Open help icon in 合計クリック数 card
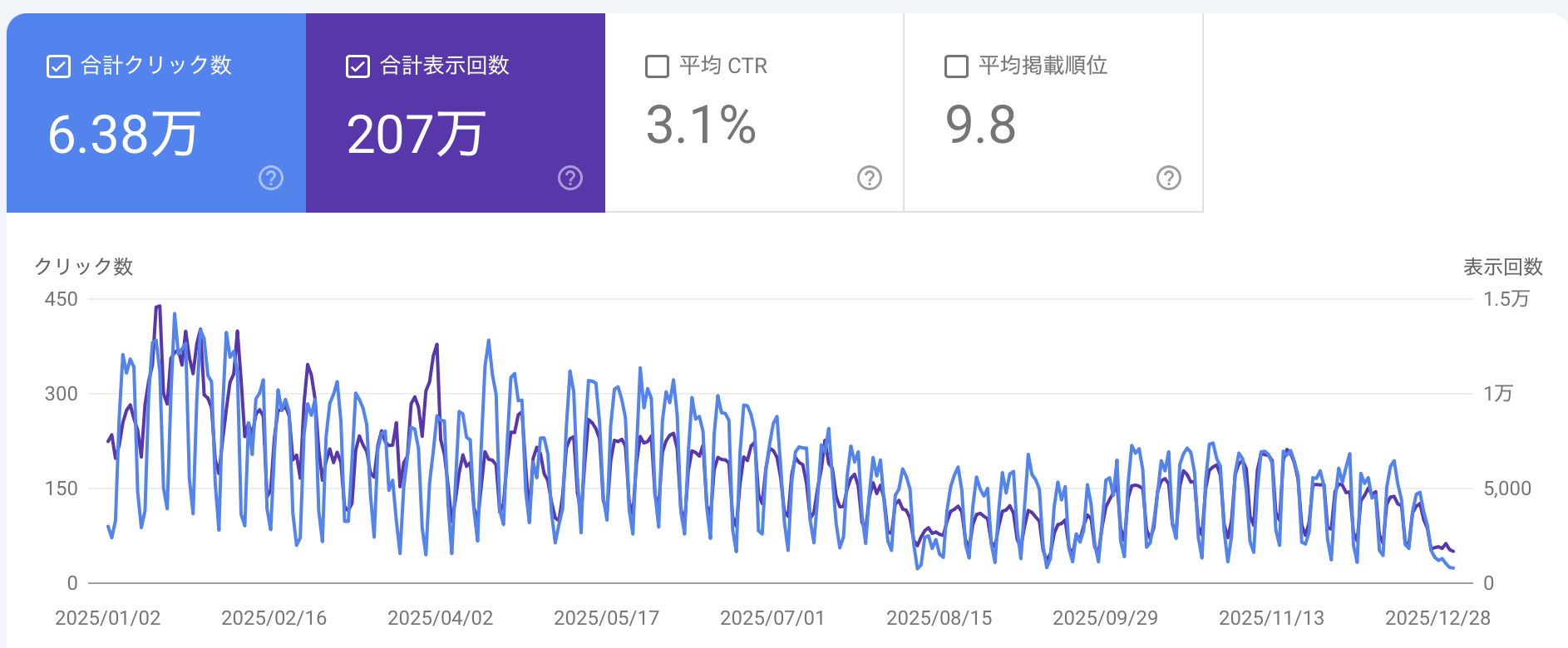Image resolution: width=1568 pixels, height=648 pixels. (271, 178)
